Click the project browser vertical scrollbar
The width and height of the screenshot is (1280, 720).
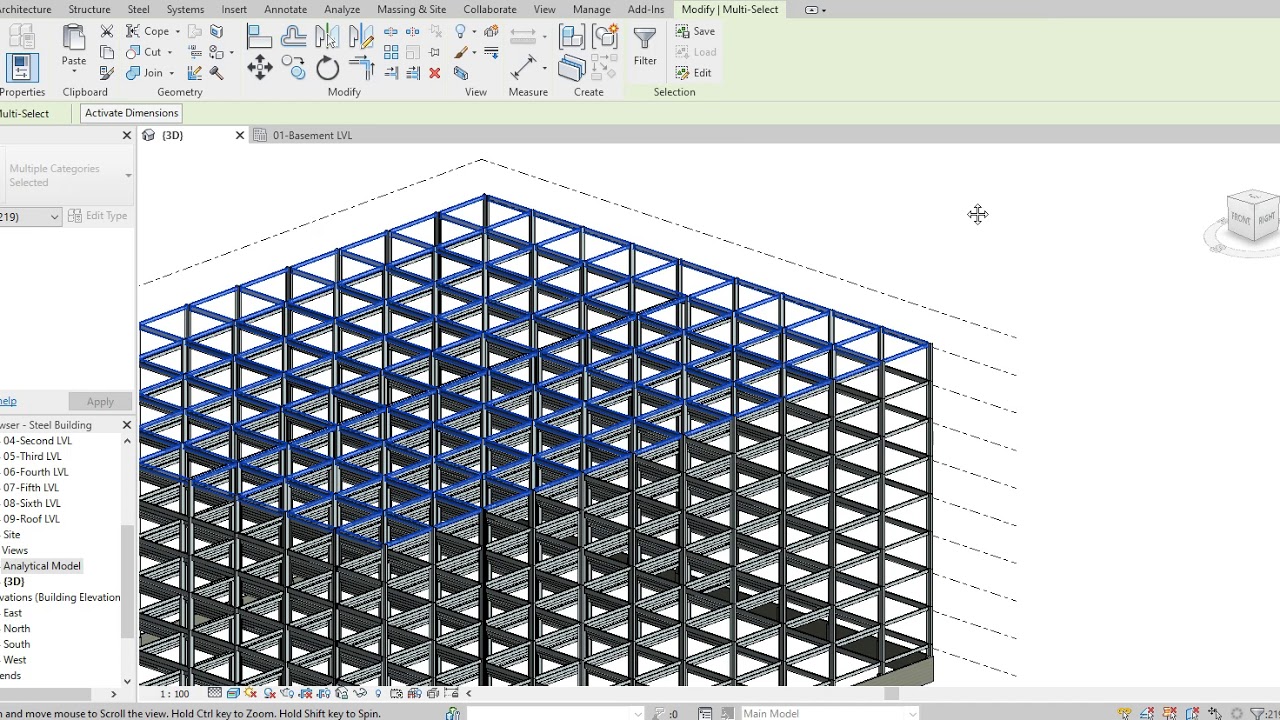(127, 580)
